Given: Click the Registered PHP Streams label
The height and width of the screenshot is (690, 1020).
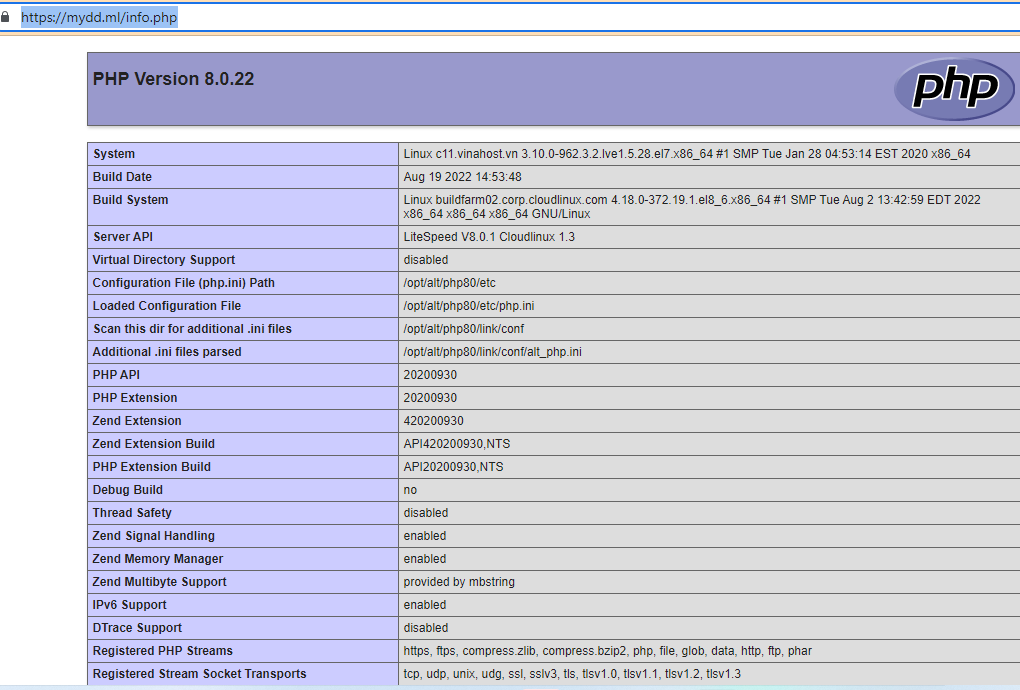Looking at the screenshot, I should tap(162, 651).
